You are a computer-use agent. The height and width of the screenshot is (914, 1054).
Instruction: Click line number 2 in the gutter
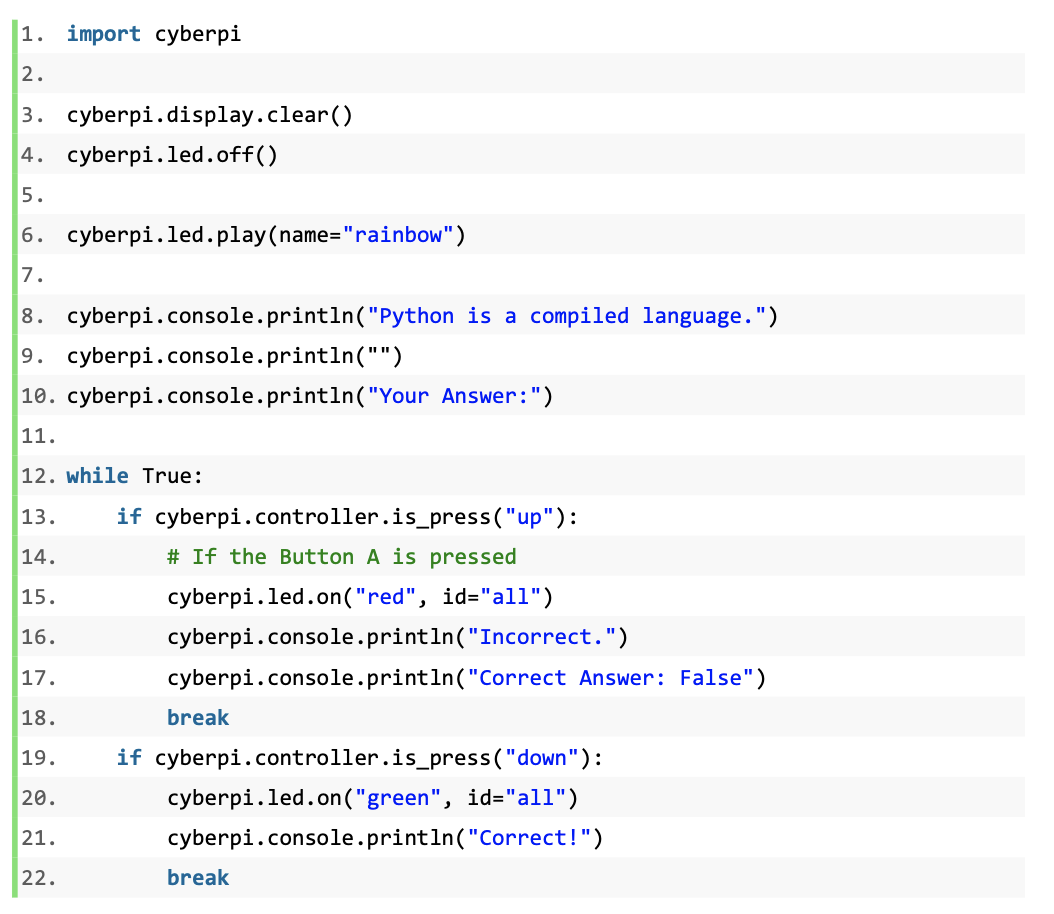click(x=32, y=74)
